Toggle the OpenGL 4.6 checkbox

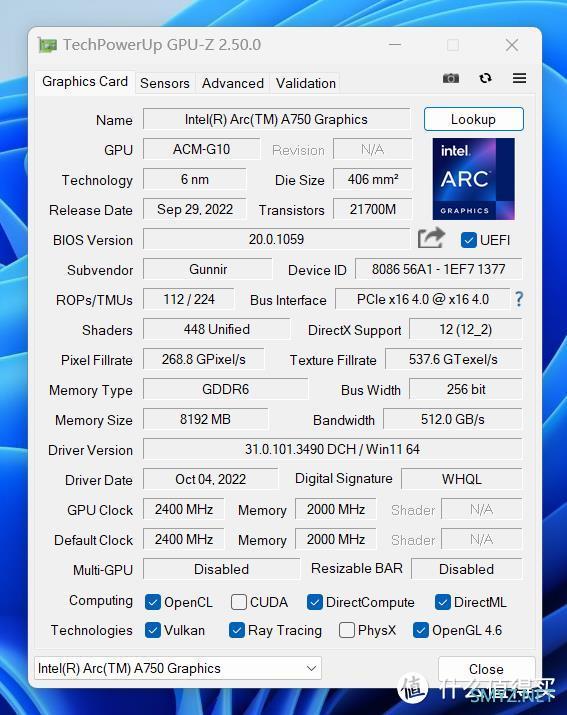click(421, 630)
